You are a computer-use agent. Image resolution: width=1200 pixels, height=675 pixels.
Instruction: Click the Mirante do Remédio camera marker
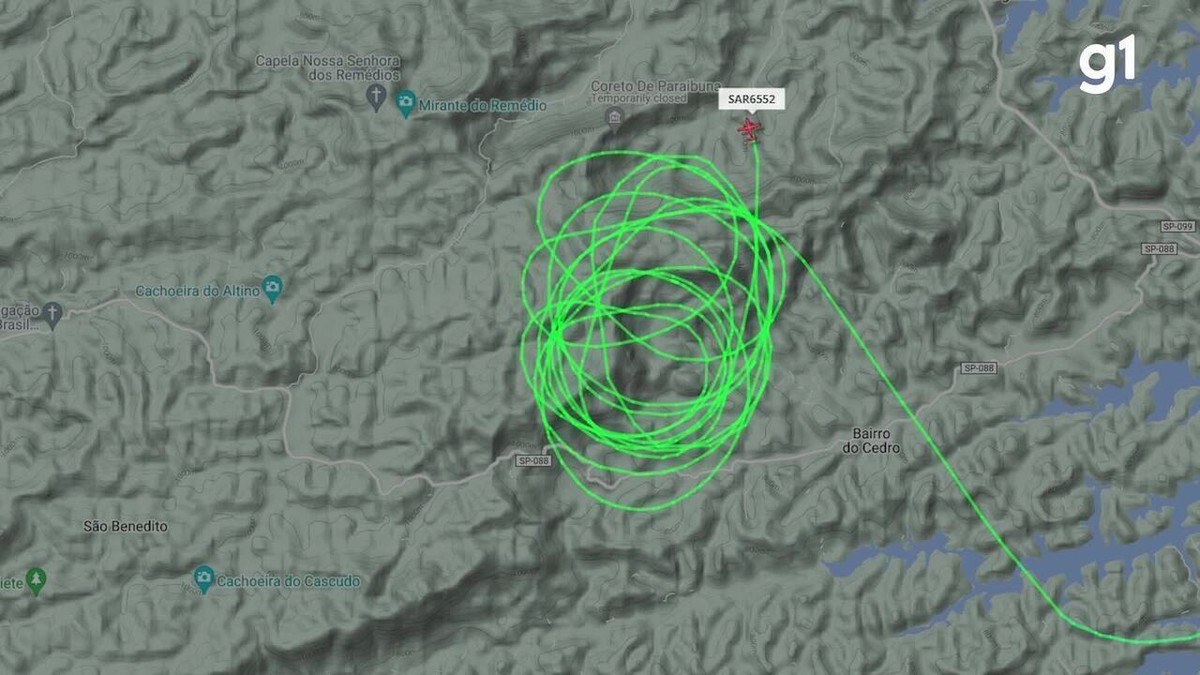[x=405, y=104]
